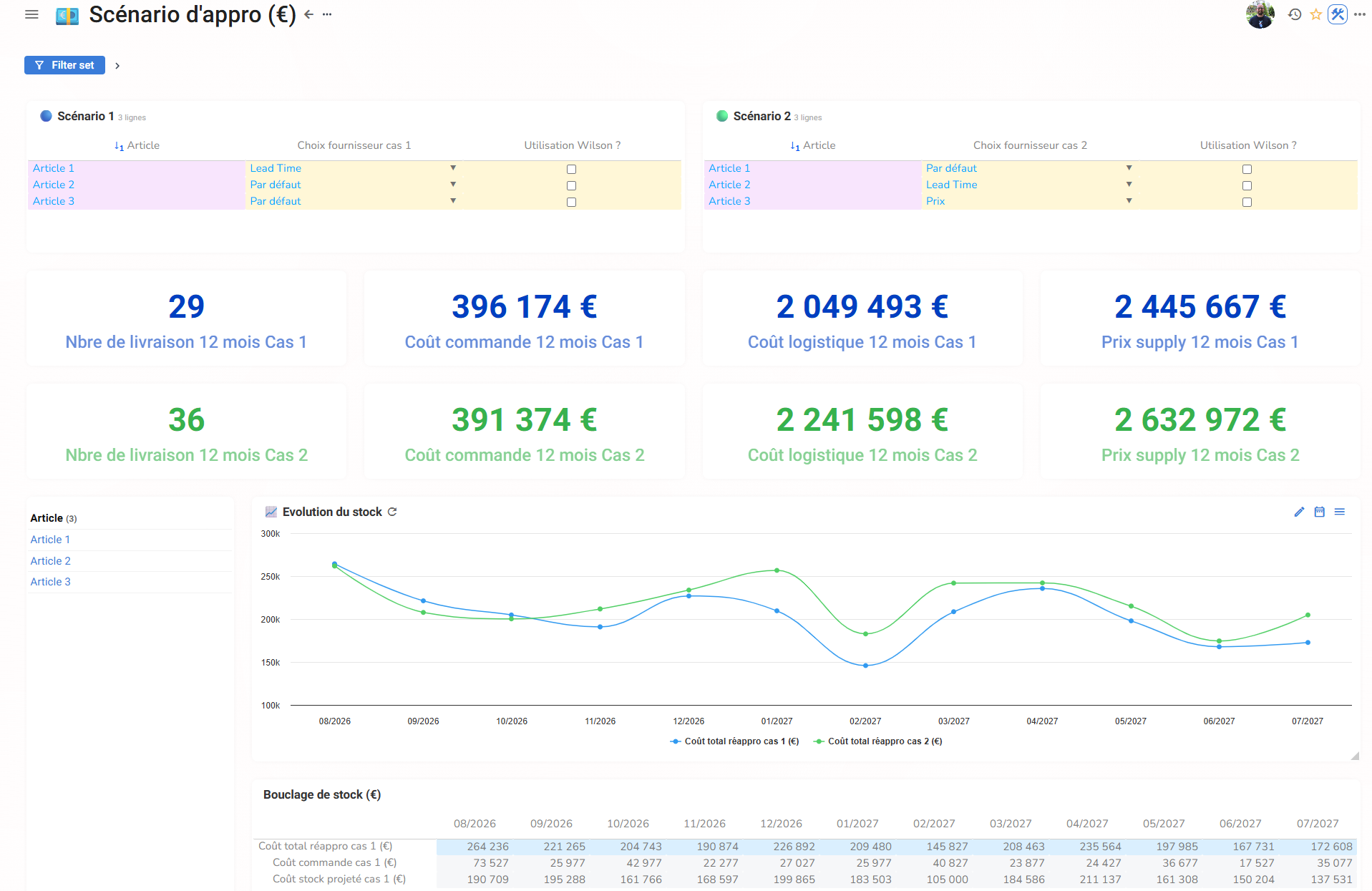Open more options at top right corner
The height and width of the screenshot is (891, 1372).
click(1360, 14)
